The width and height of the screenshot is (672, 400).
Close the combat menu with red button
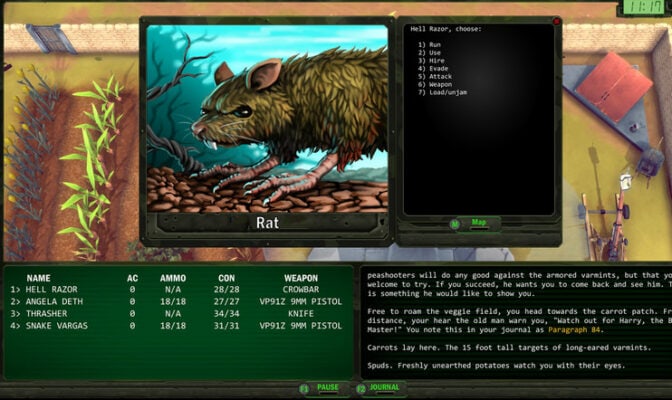556,21
